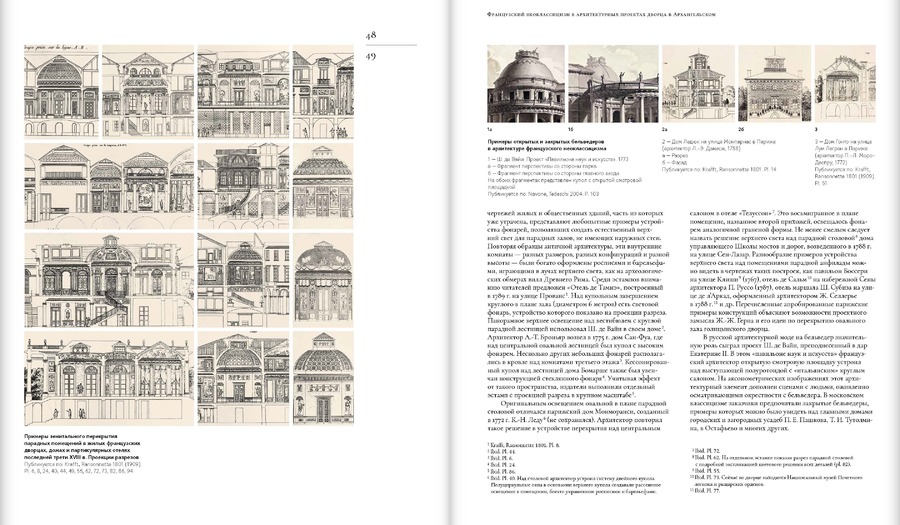Open domed interior drawing ending third row
The height and width of the screenshot is (525, 900).
click(323, 280)
